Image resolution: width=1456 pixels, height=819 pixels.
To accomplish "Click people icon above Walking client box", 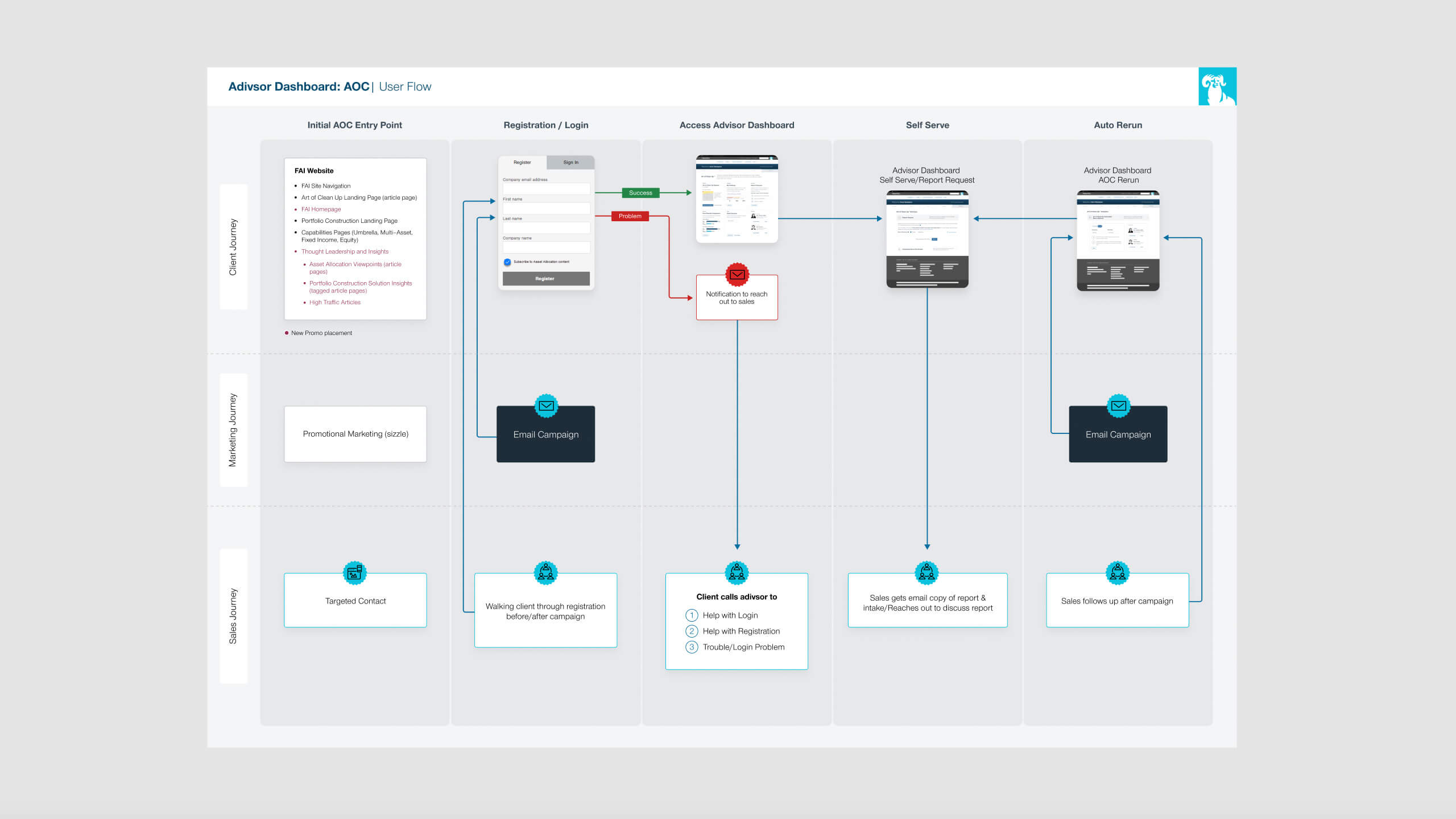I will pos(545,573).
